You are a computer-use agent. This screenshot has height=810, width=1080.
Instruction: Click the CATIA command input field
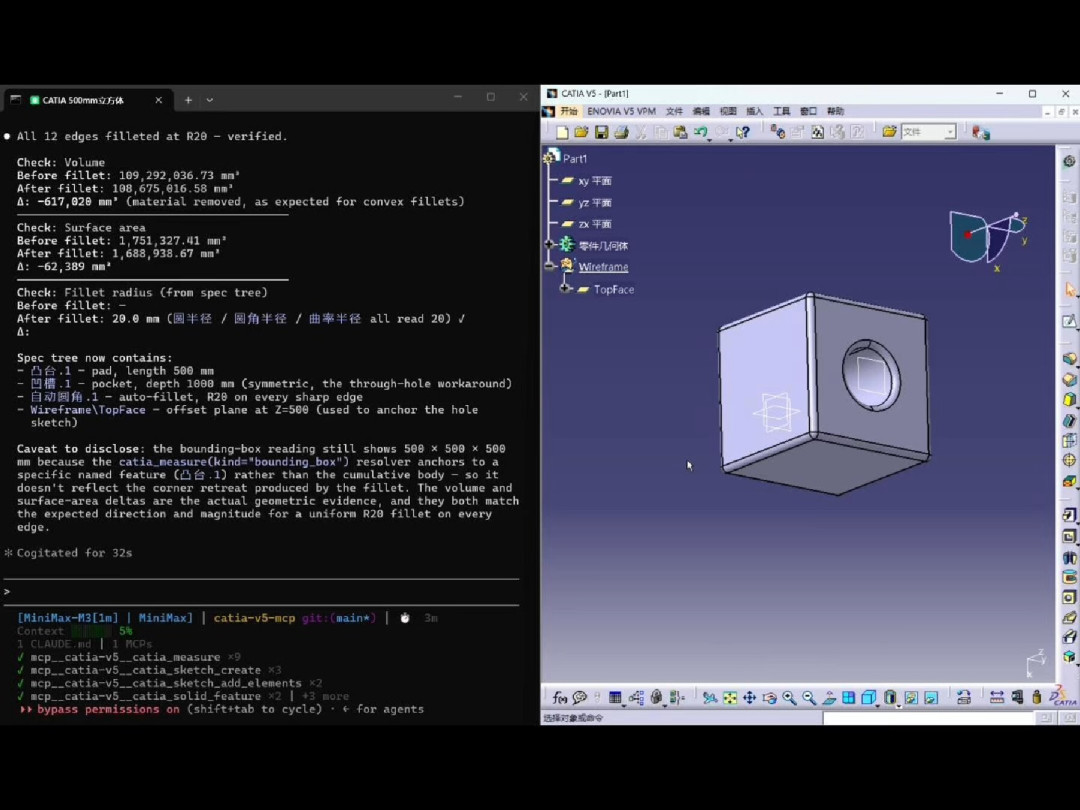pyautogui.click(x=928, y=718)
